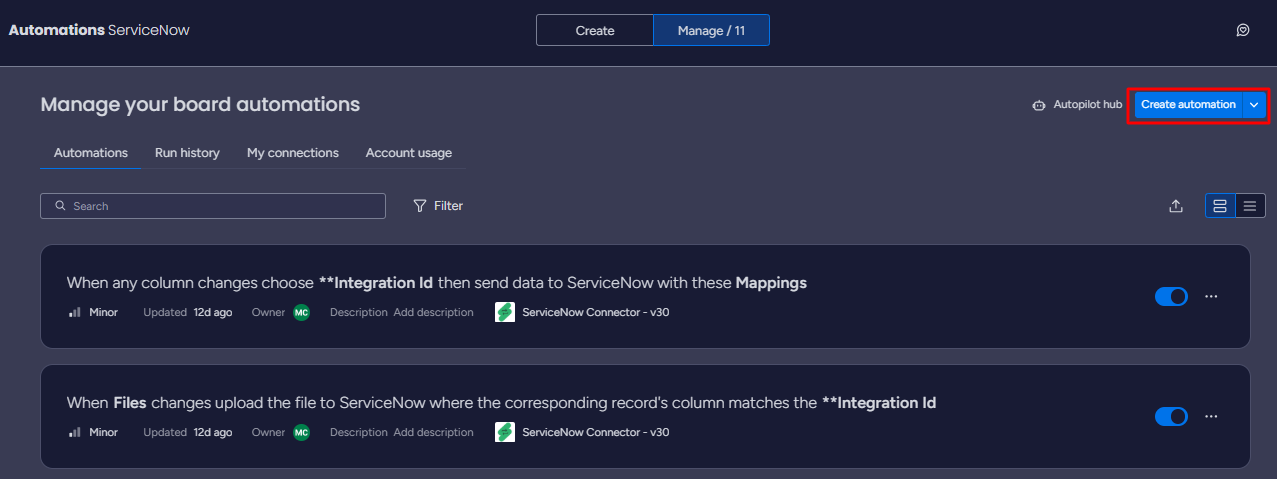
Task: Select the Automations sub-tab
Action: pos(91,153)
